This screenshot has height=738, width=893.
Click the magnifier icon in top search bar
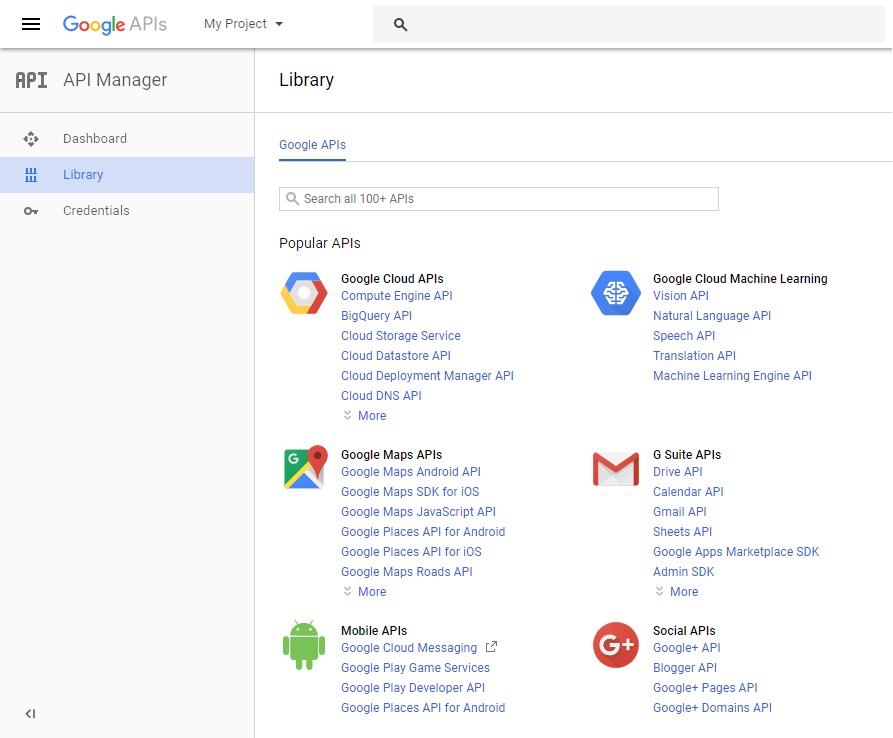click(x=401, y=25)
